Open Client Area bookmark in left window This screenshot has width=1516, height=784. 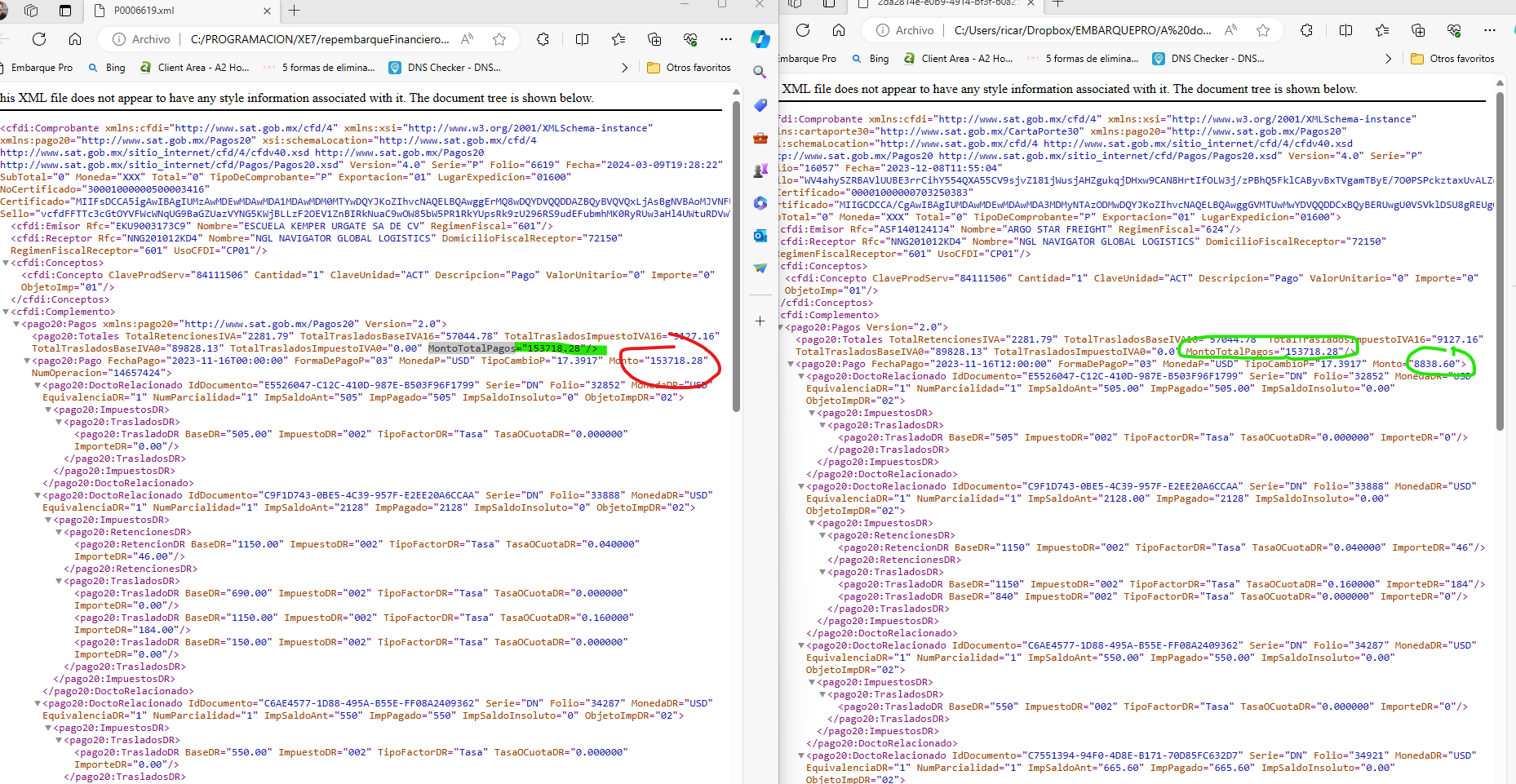195,68
